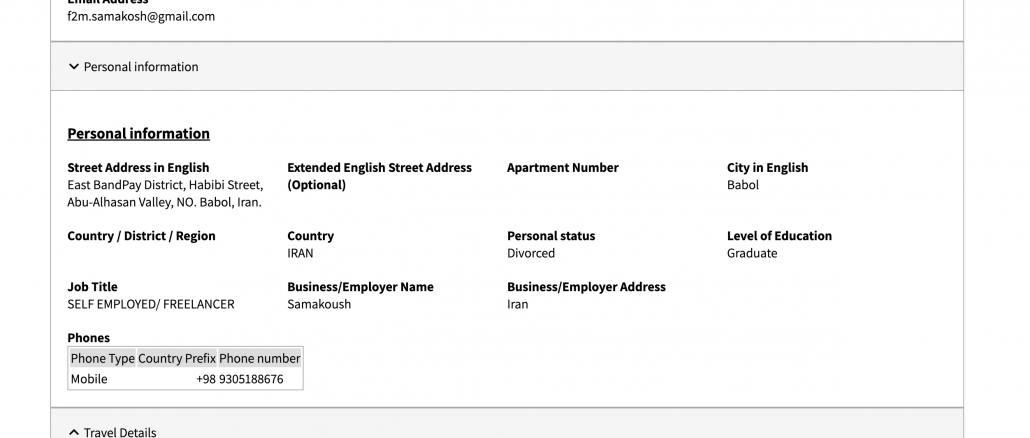Image resolution: width=1030 pixels, height=438 pixels.
Task: Collapse the Personal information chevron icon
Action: (73, 67)
